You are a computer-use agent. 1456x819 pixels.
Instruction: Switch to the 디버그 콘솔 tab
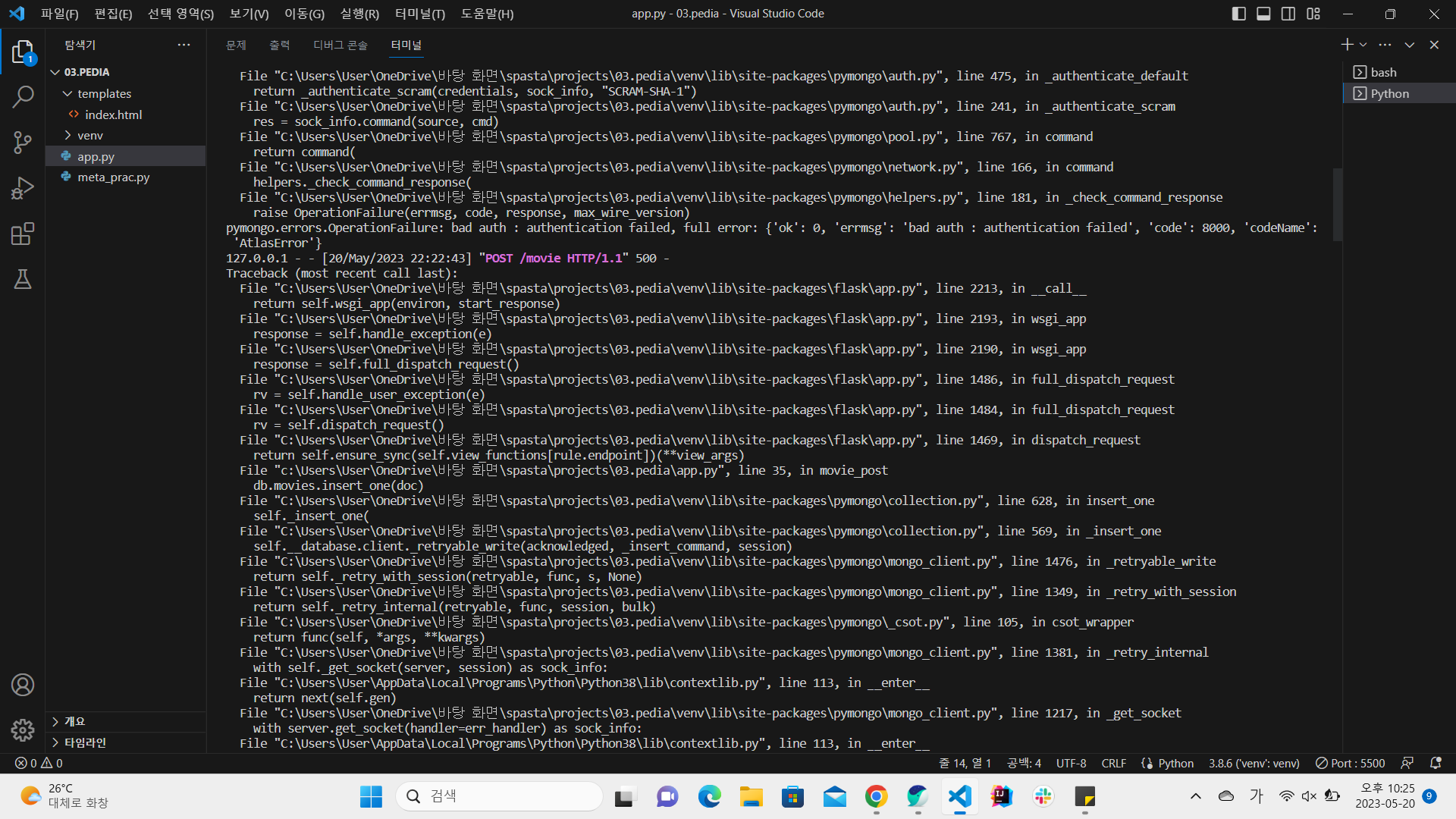click(340, 45)
